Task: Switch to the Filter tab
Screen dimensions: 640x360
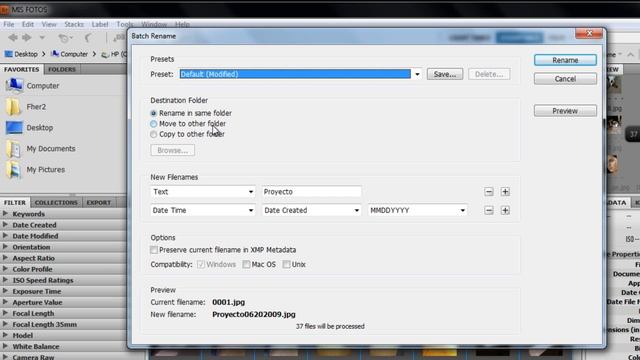Action: [x=15, y=202]
